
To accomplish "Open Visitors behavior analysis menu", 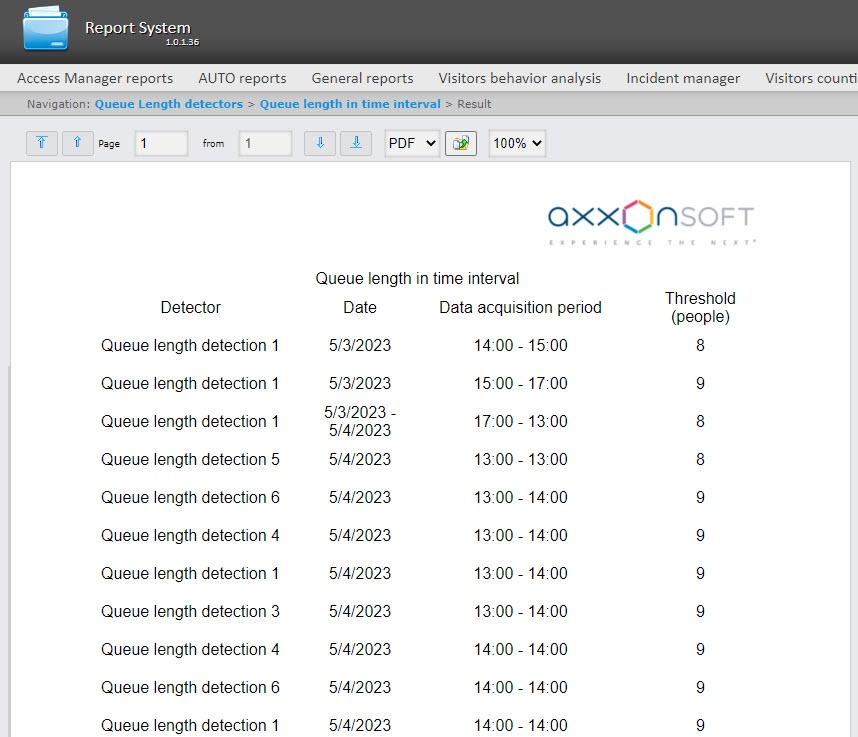I will 520,78.
